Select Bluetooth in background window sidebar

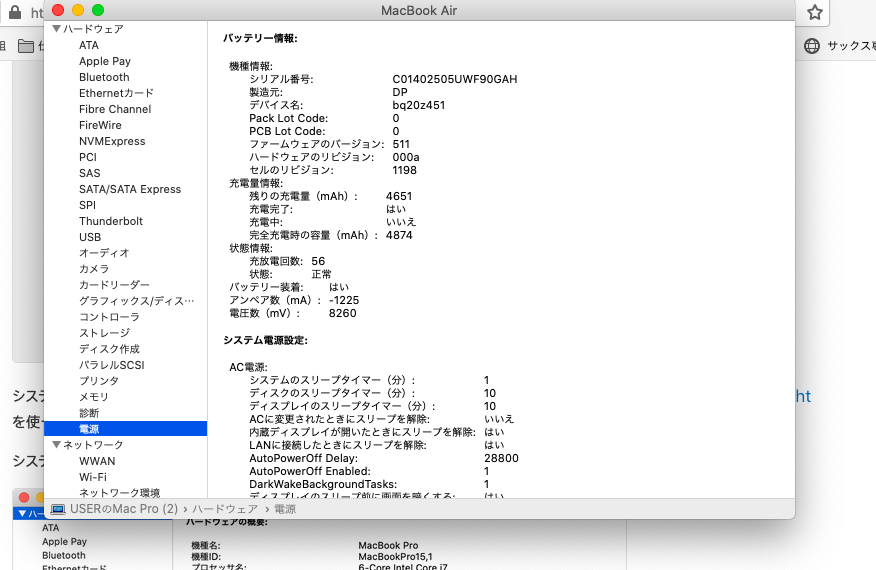(64, 555)
